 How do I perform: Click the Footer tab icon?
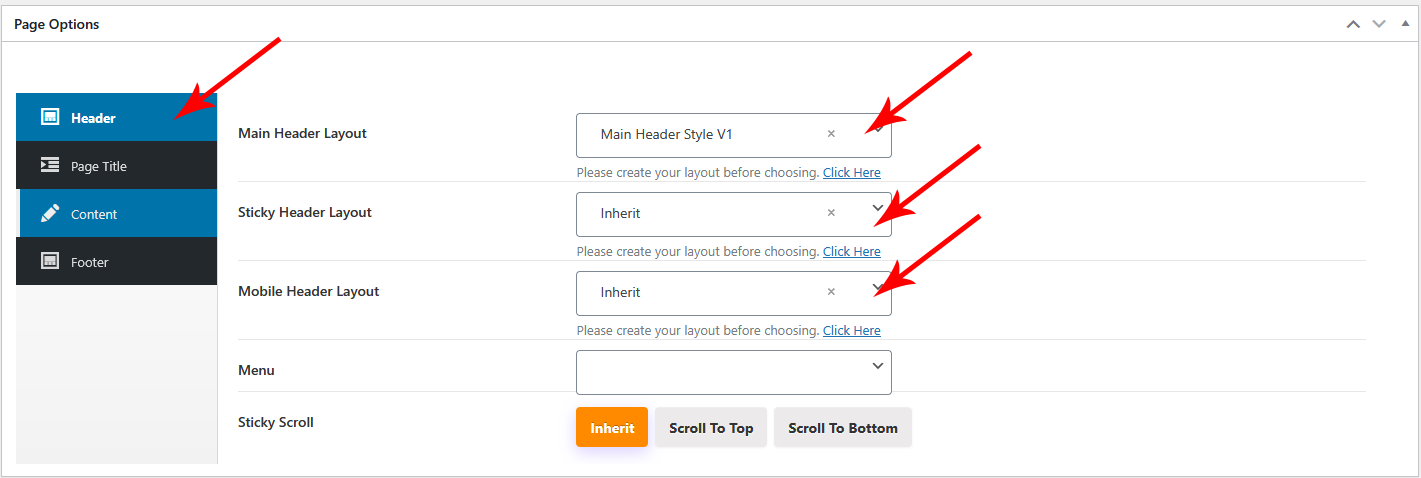[50, 261]
